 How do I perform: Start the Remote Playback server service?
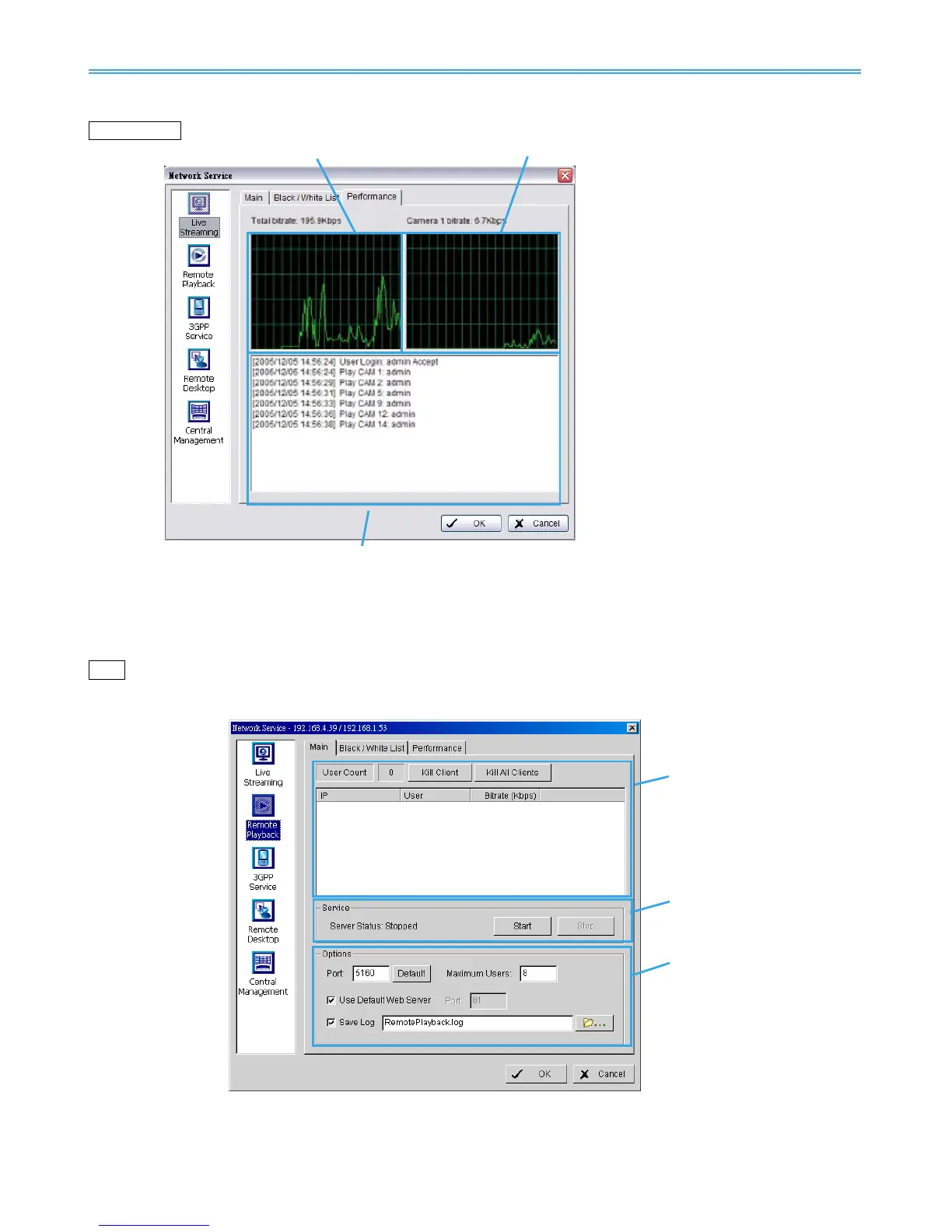pyautogui.click(x=523, y=926)
